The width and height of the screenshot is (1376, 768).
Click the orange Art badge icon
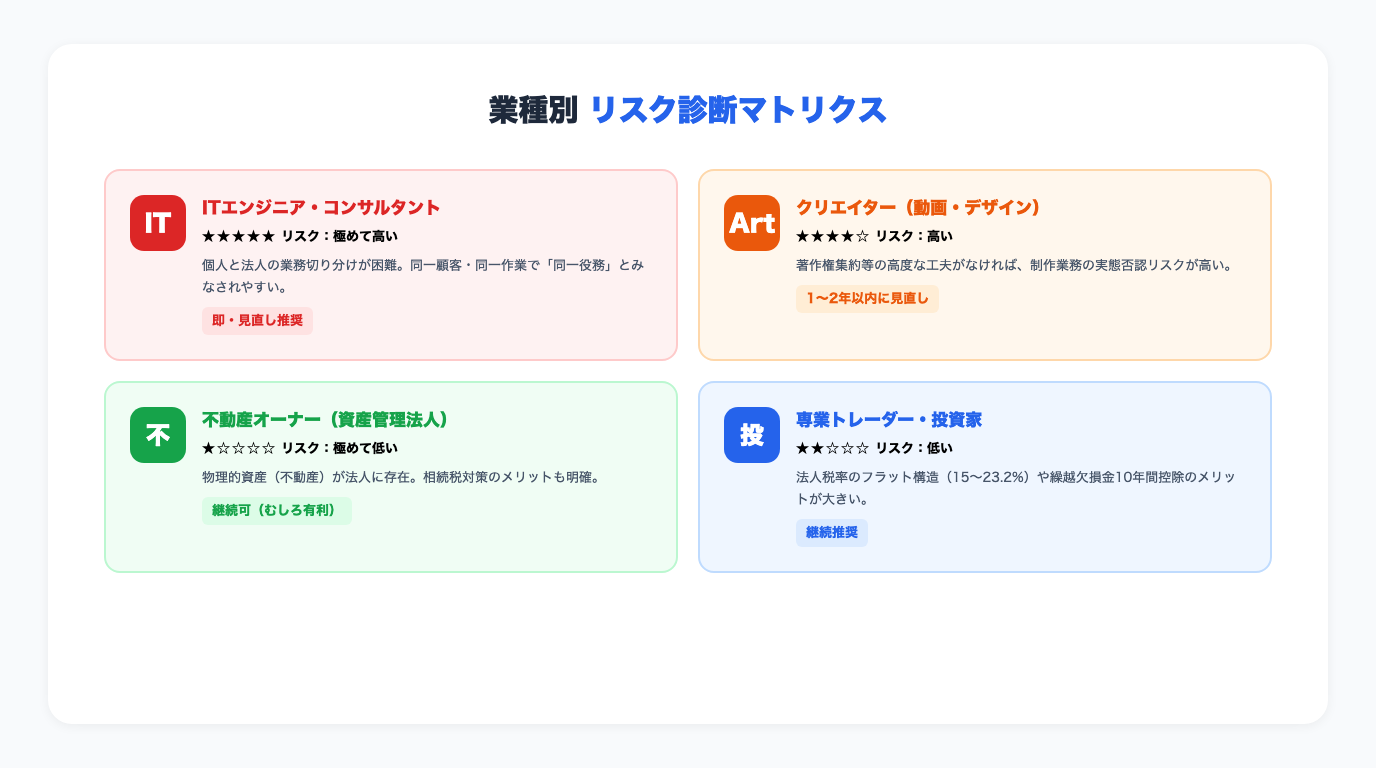(x=751, y=223)
